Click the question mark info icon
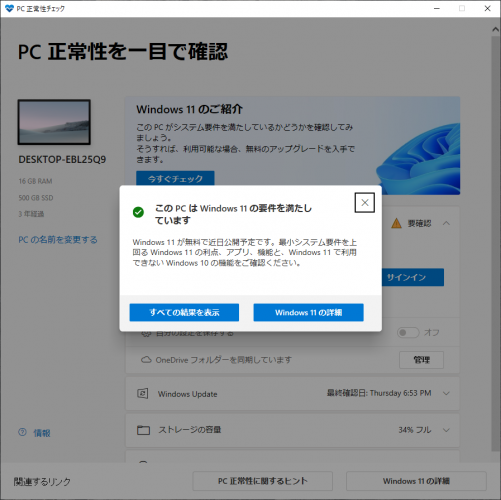 [x=22, y=432]
